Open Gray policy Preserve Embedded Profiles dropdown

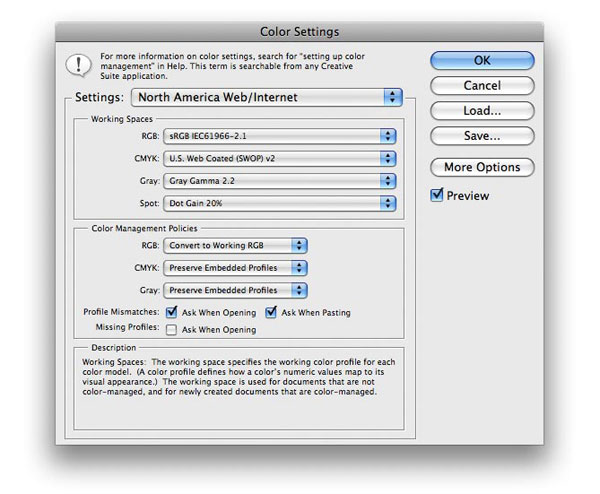tap(236, 290)
